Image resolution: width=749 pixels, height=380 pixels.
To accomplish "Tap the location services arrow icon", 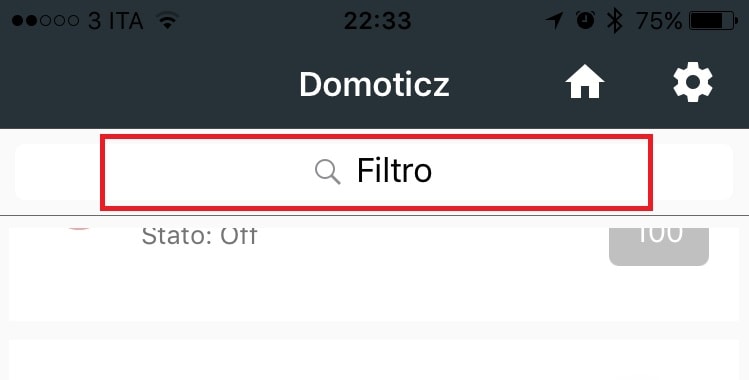I will pyautogui.click(x=554, y=21).
